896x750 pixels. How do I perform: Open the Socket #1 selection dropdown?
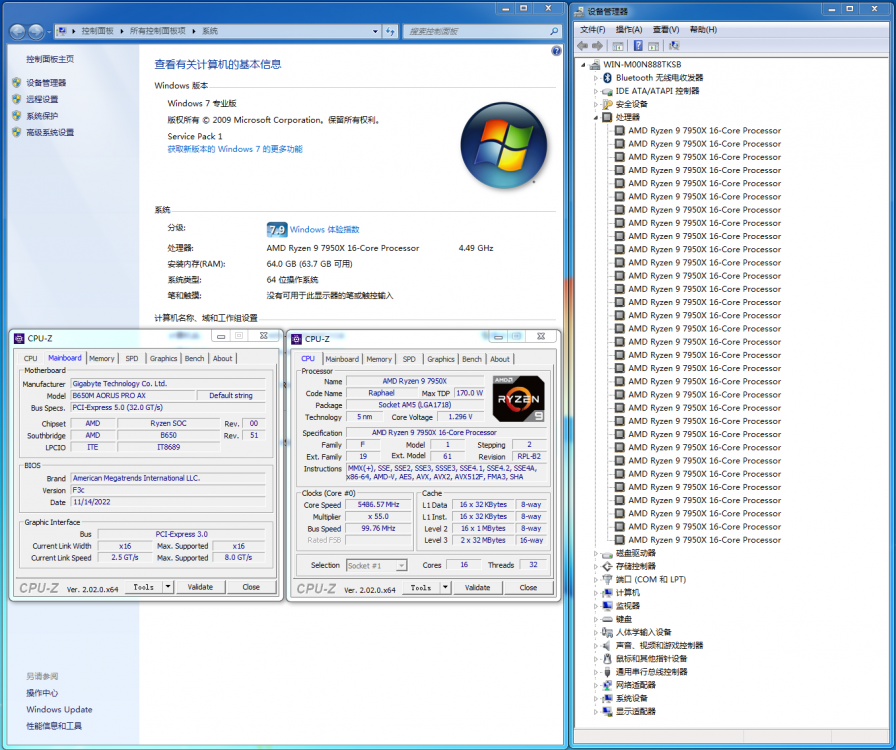click(x=402, y=566)
